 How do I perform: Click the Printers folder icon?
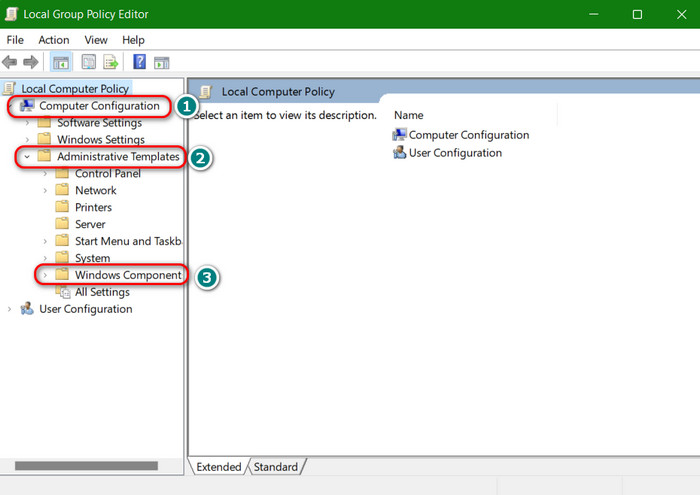pyautogui.click(x=62, y=207)
